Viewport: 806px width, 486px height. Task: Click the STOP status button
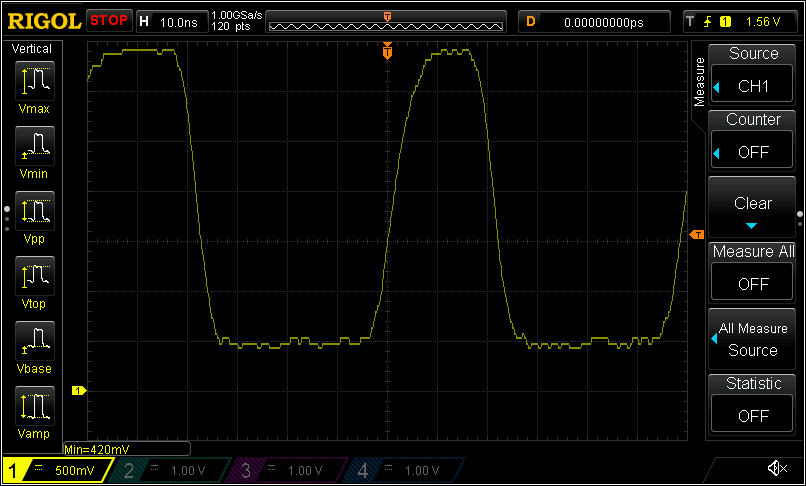[x=109, y=20]
